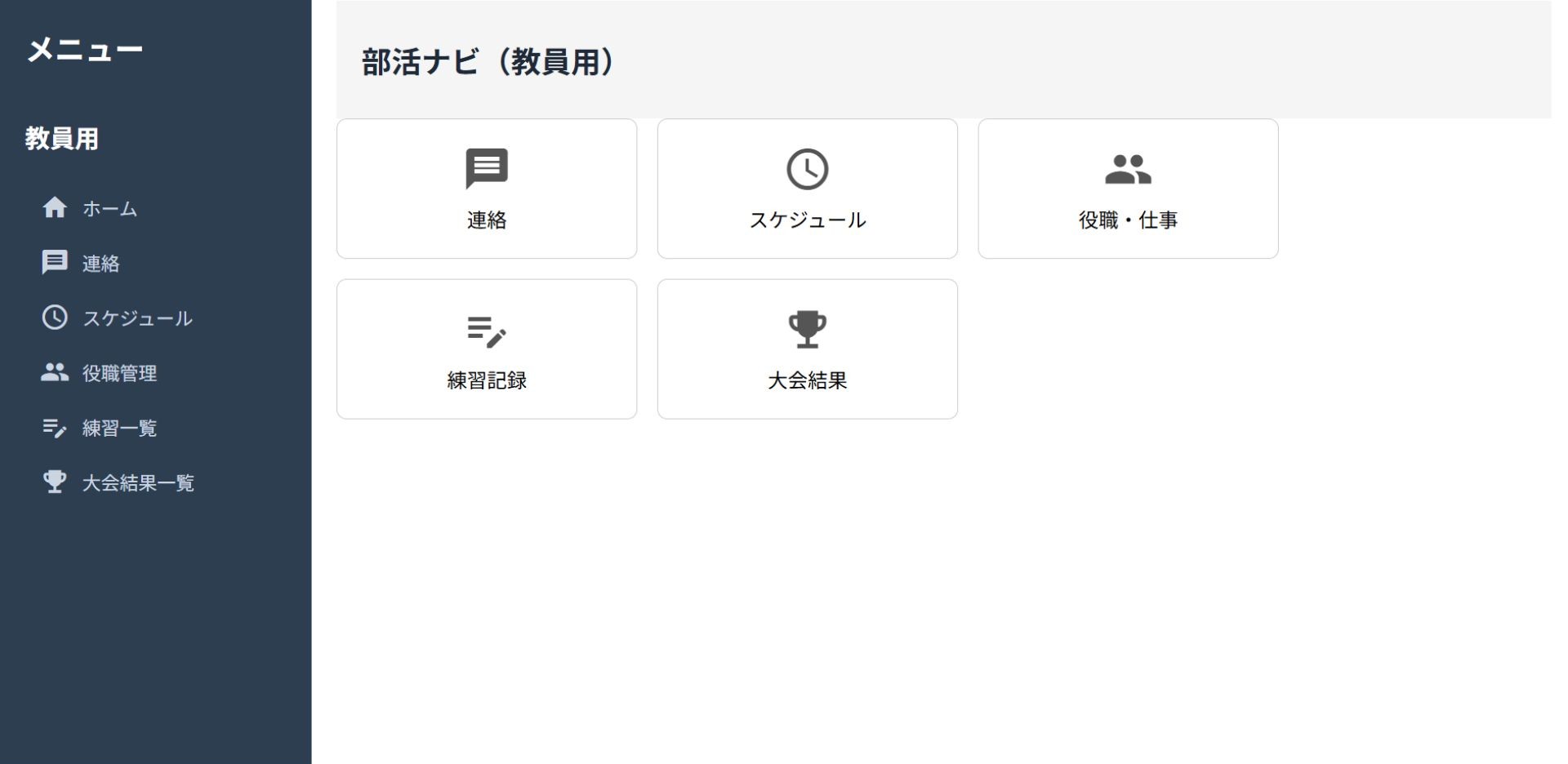This screenshot has height=764, width=1568.
Task: Open ホーム from the sidebar menu
Action: click(109, 209)
